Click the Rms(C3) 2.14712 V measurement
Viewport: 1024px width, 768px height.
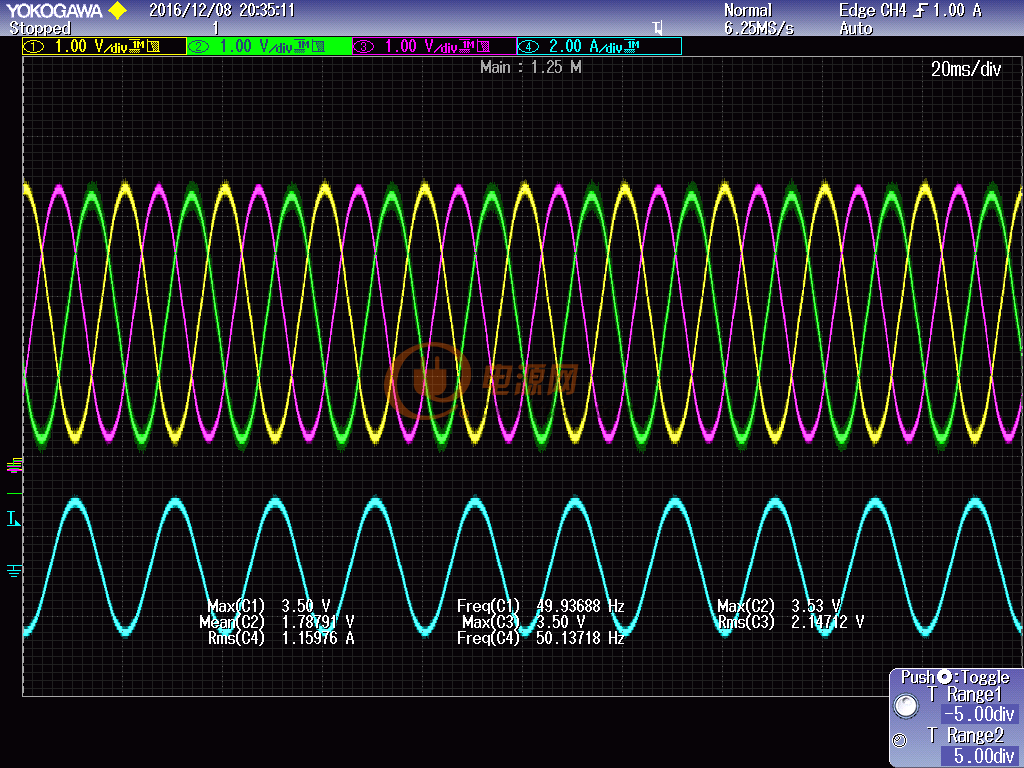(791, 622)
